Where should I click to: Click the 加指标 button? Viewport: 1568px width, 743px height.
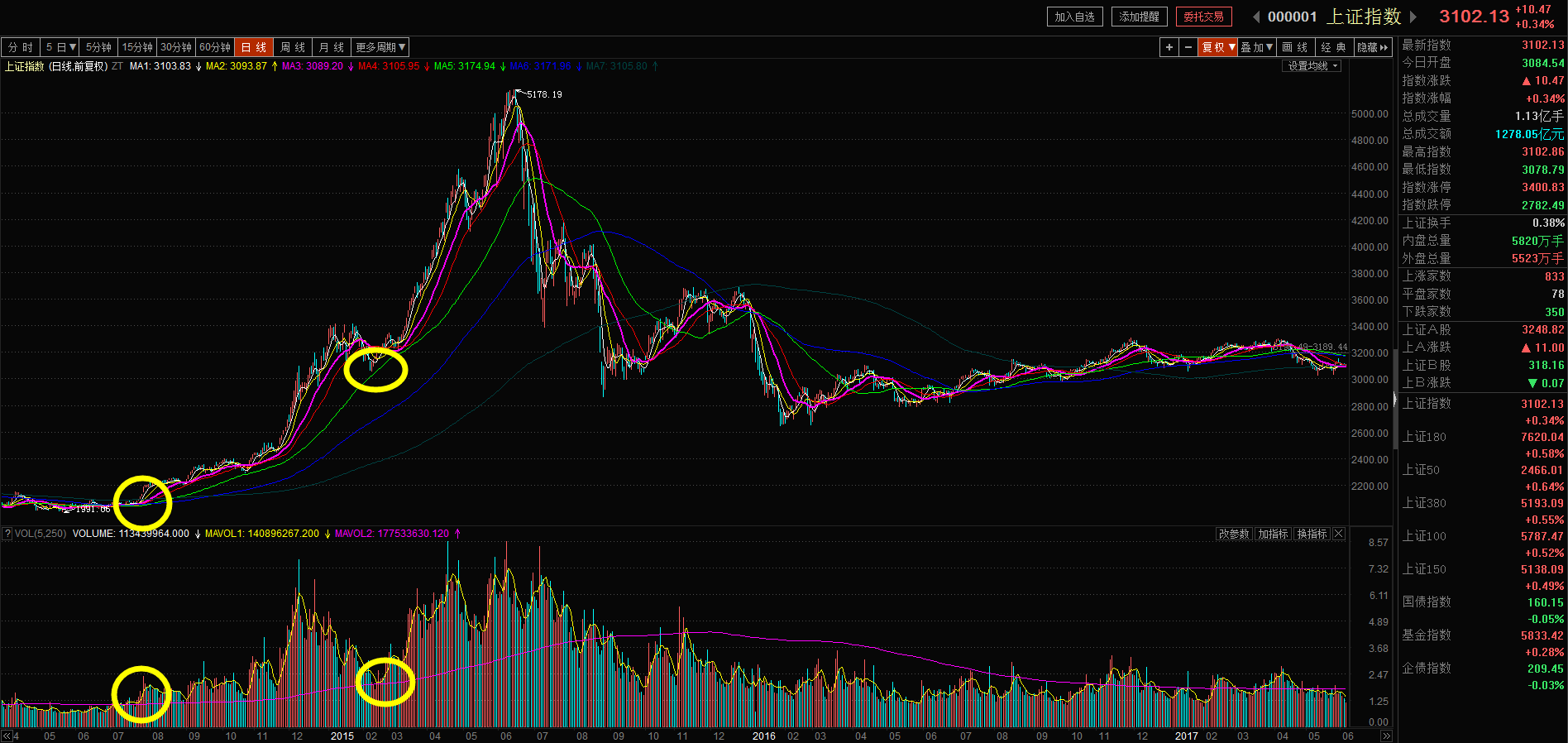point(1273,534)
